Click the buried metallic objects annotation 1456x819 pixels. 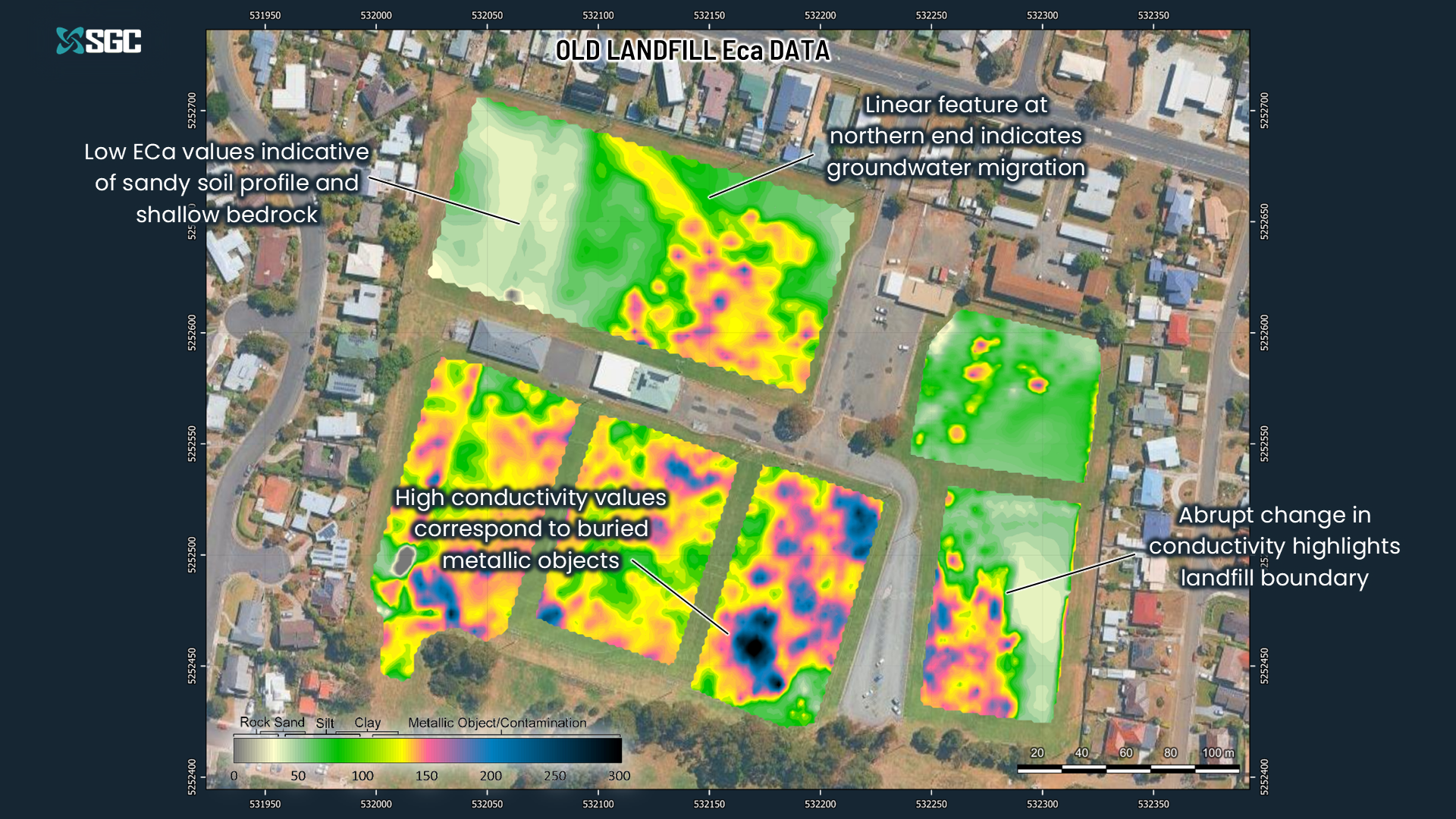coord(531,529)
